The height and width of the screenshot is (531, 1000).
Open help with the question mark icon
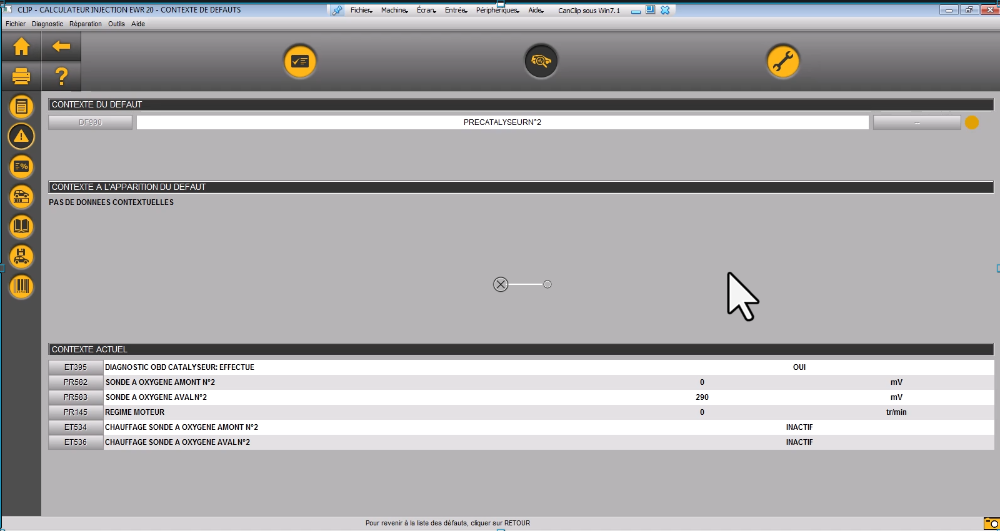click(61, 75)
